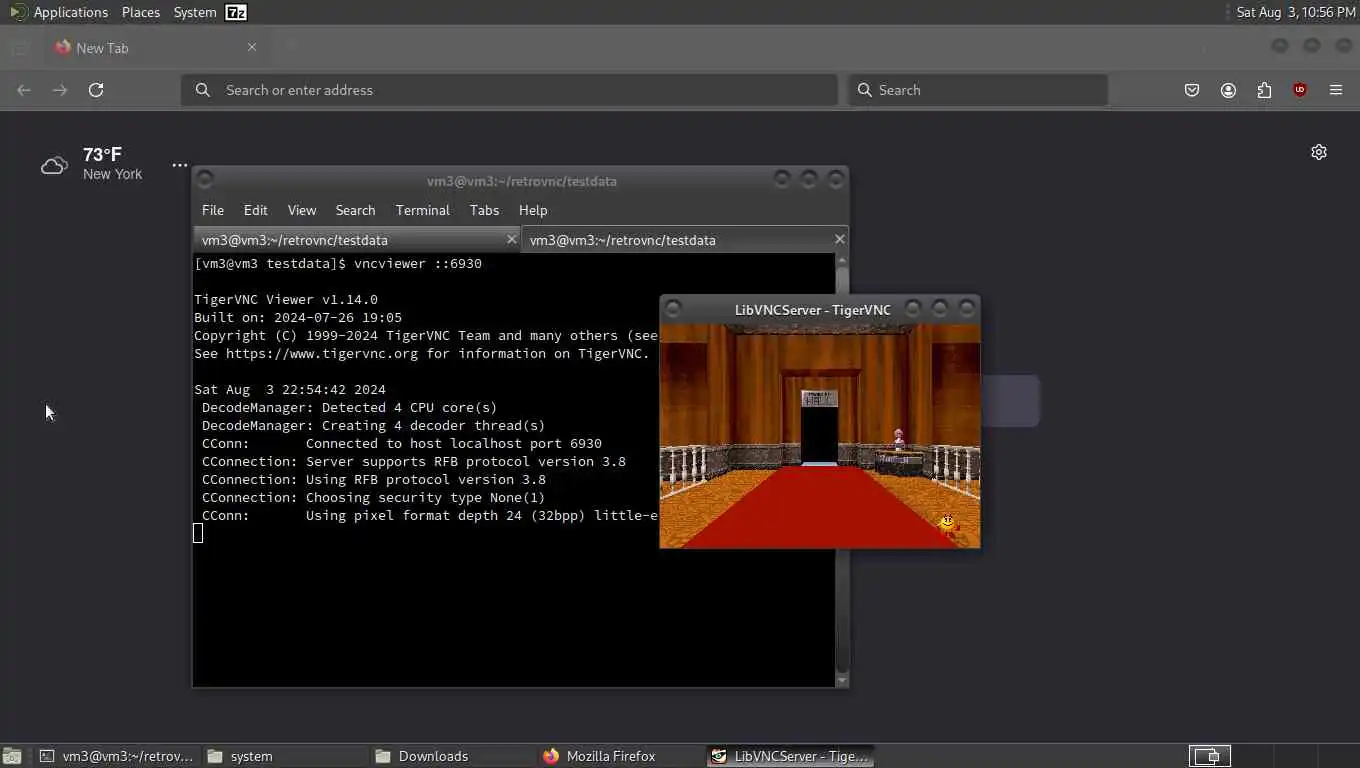1360x768 pixels.
Task: Click the dark doorway in the VNC game view
Action: tap(819, 433)
